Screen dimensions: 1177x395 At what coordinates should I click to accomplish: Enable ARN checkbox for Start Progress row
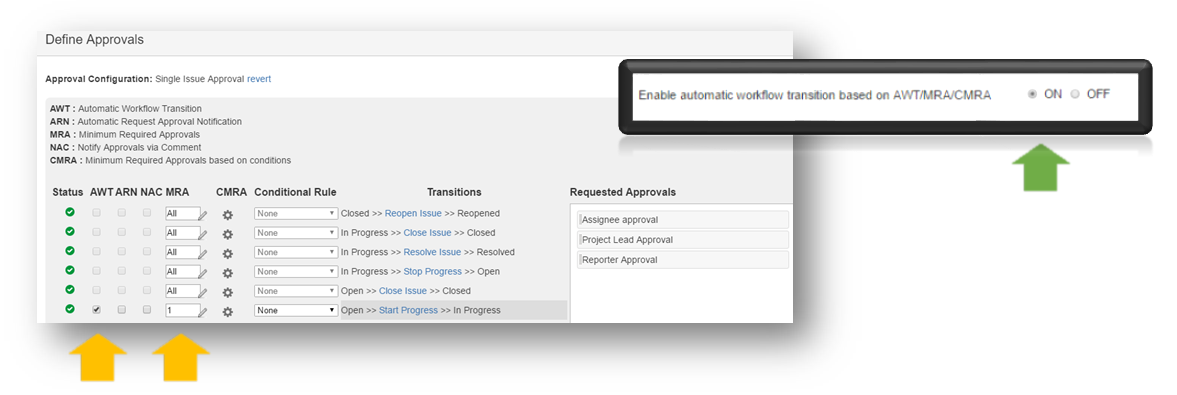click(x=122, y=309)
